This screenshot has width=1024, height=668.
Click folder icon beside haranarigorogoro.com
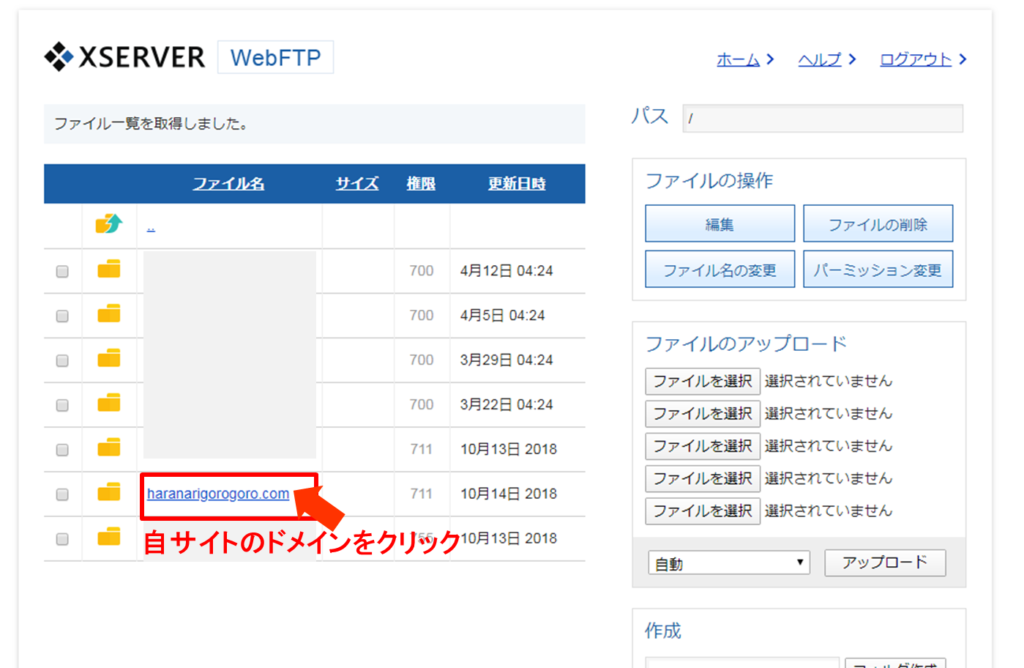[x=109, y=492]
